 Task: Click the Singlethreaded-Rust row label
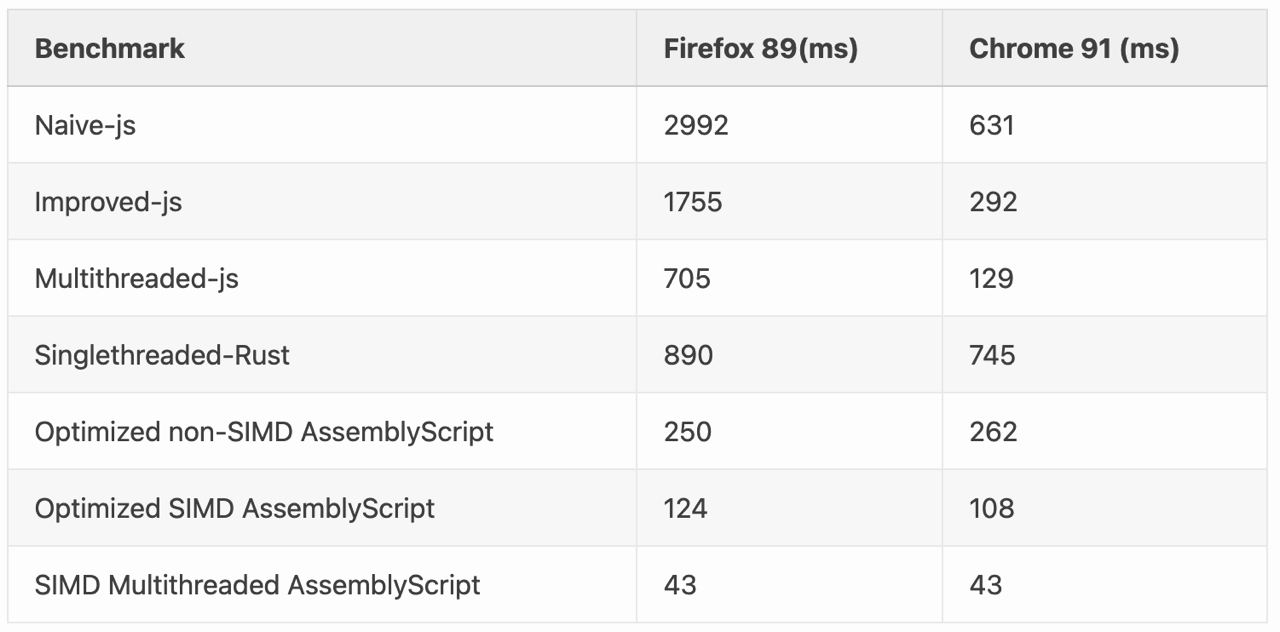click(x=162, y=355)
